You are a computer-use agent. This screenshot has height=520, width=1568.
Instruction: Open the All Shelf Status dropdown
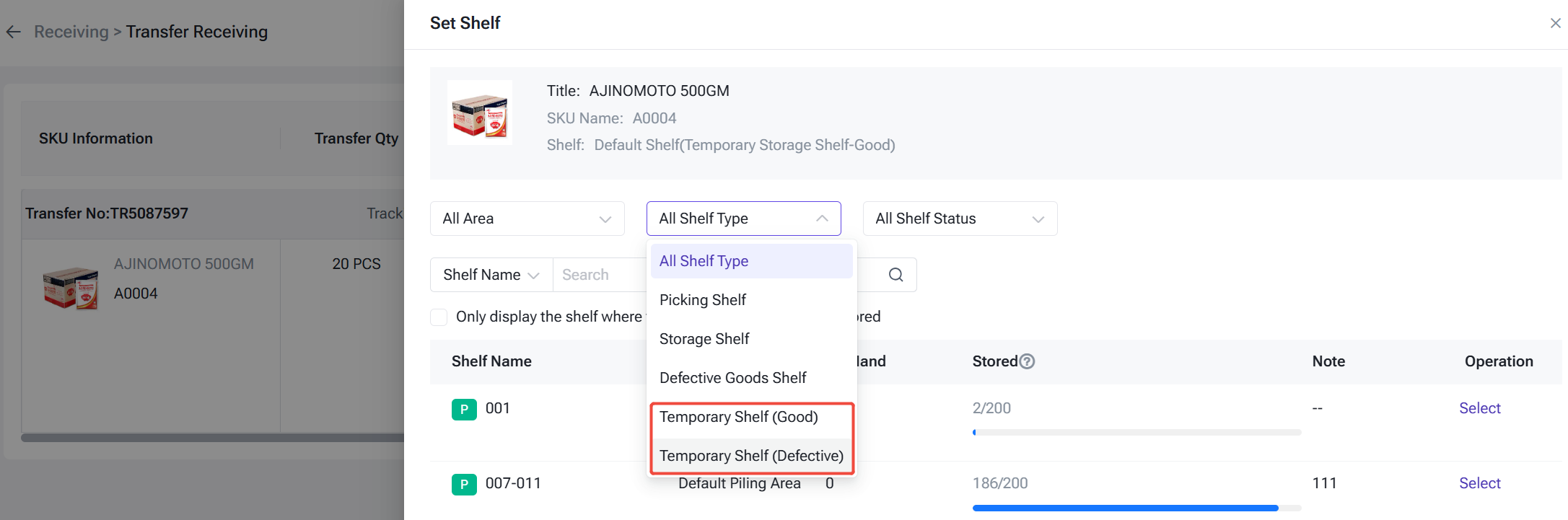click(x=960, y=219)
